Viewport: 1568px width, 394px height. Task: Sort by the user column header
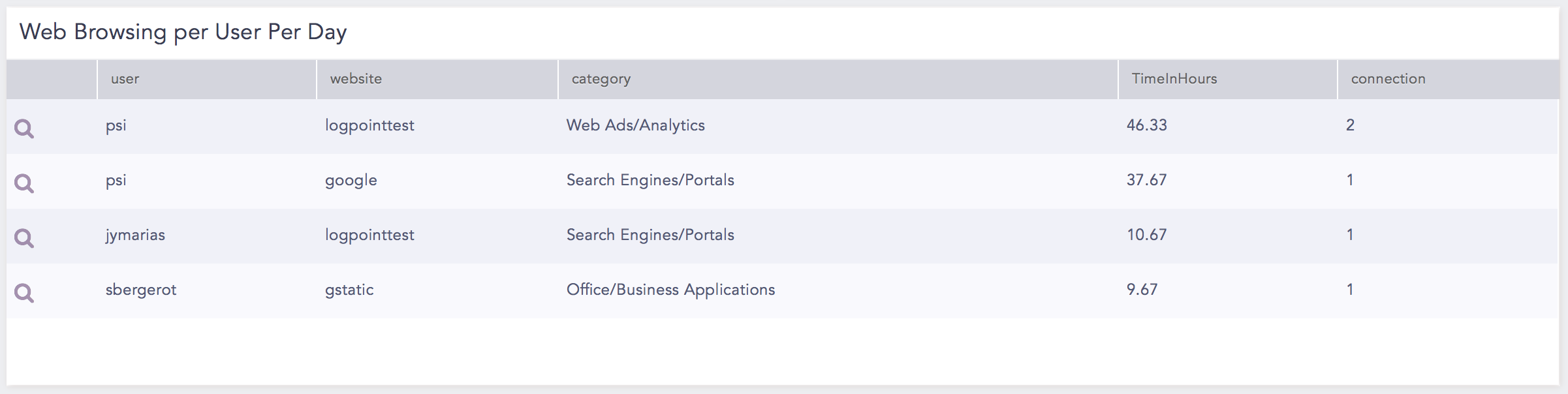(x=125, y=79)
